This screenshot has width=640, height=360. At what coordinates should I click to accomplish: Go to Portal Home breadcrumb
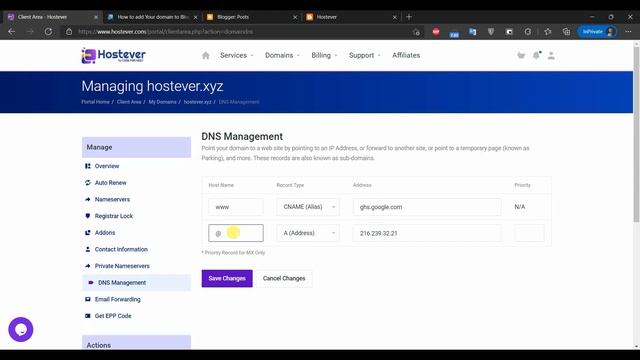[95, 102]
